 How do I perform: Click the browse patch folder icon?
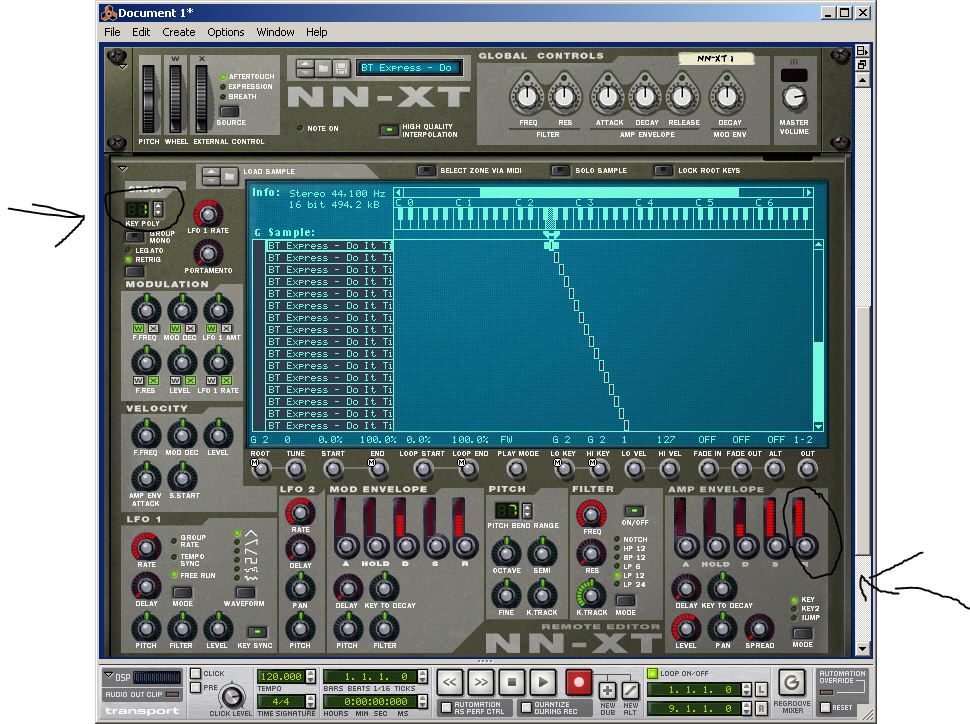coord(323,67)
